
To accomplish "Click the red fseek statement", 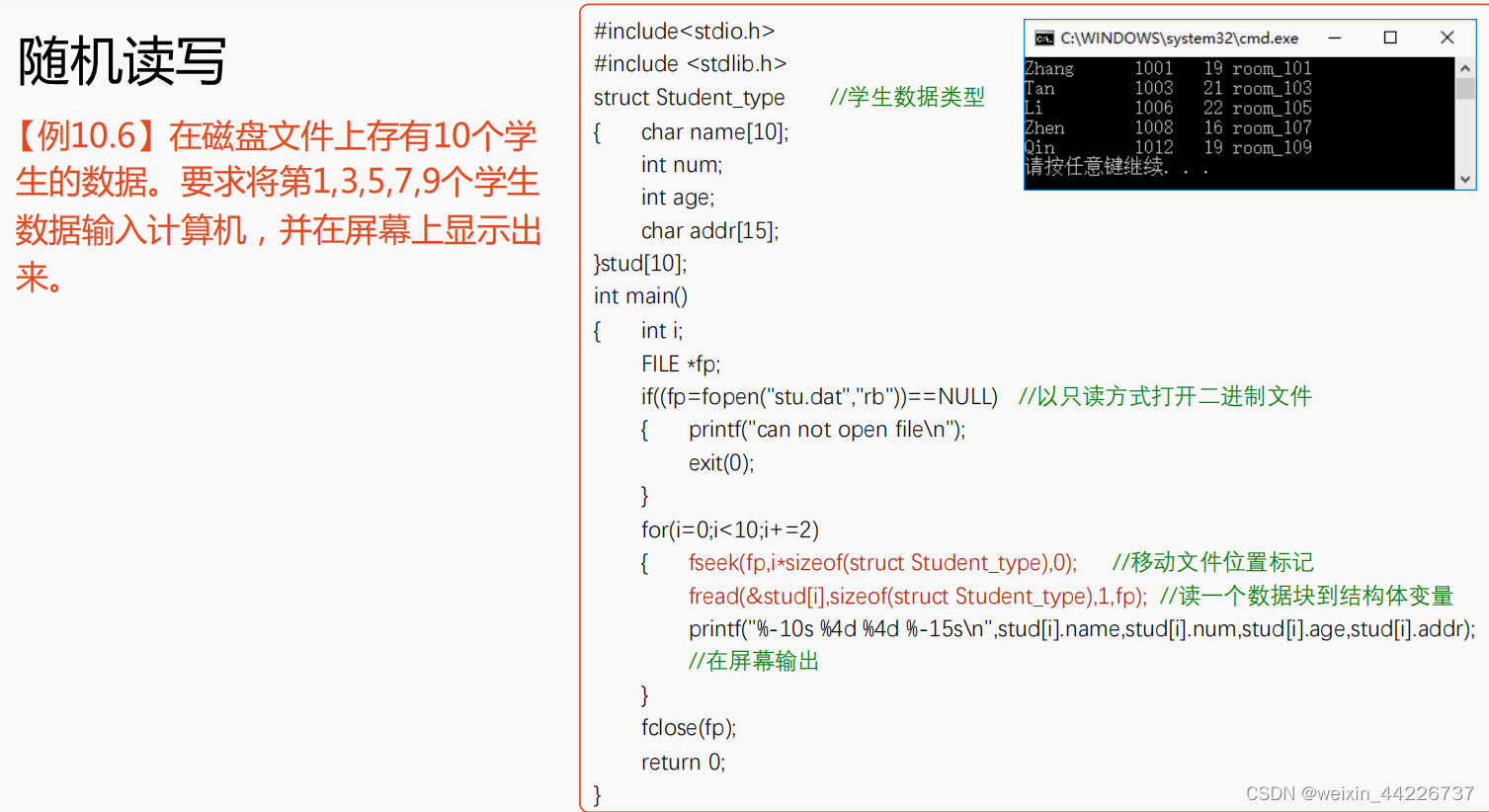I will pos(883,563).
